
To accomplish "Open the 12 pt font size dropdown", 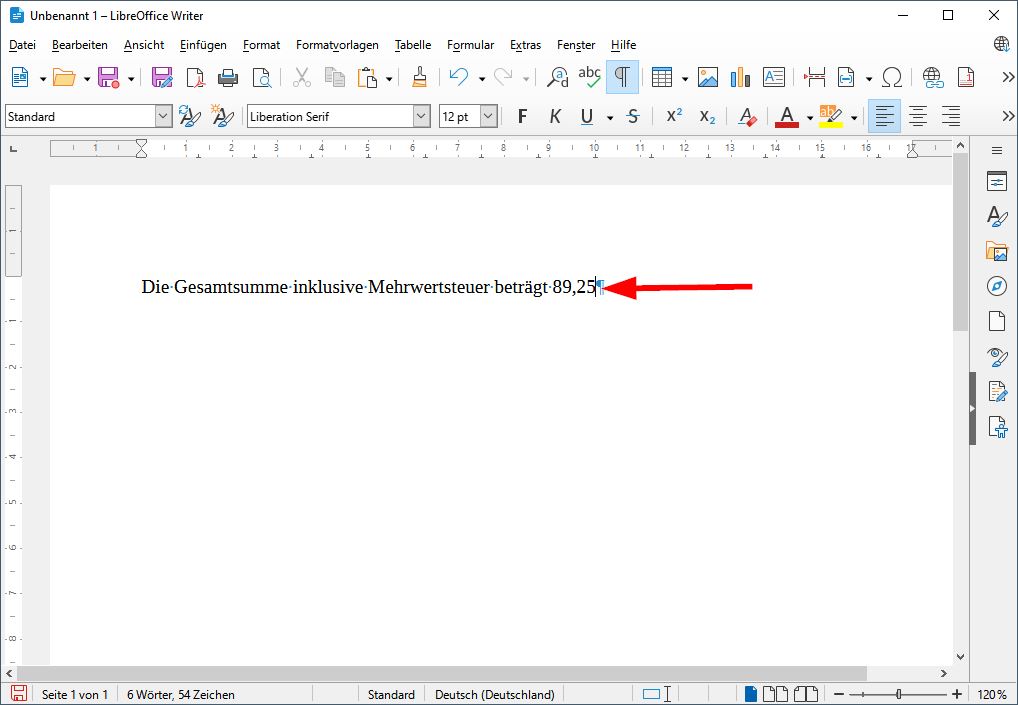I will 487,116.
